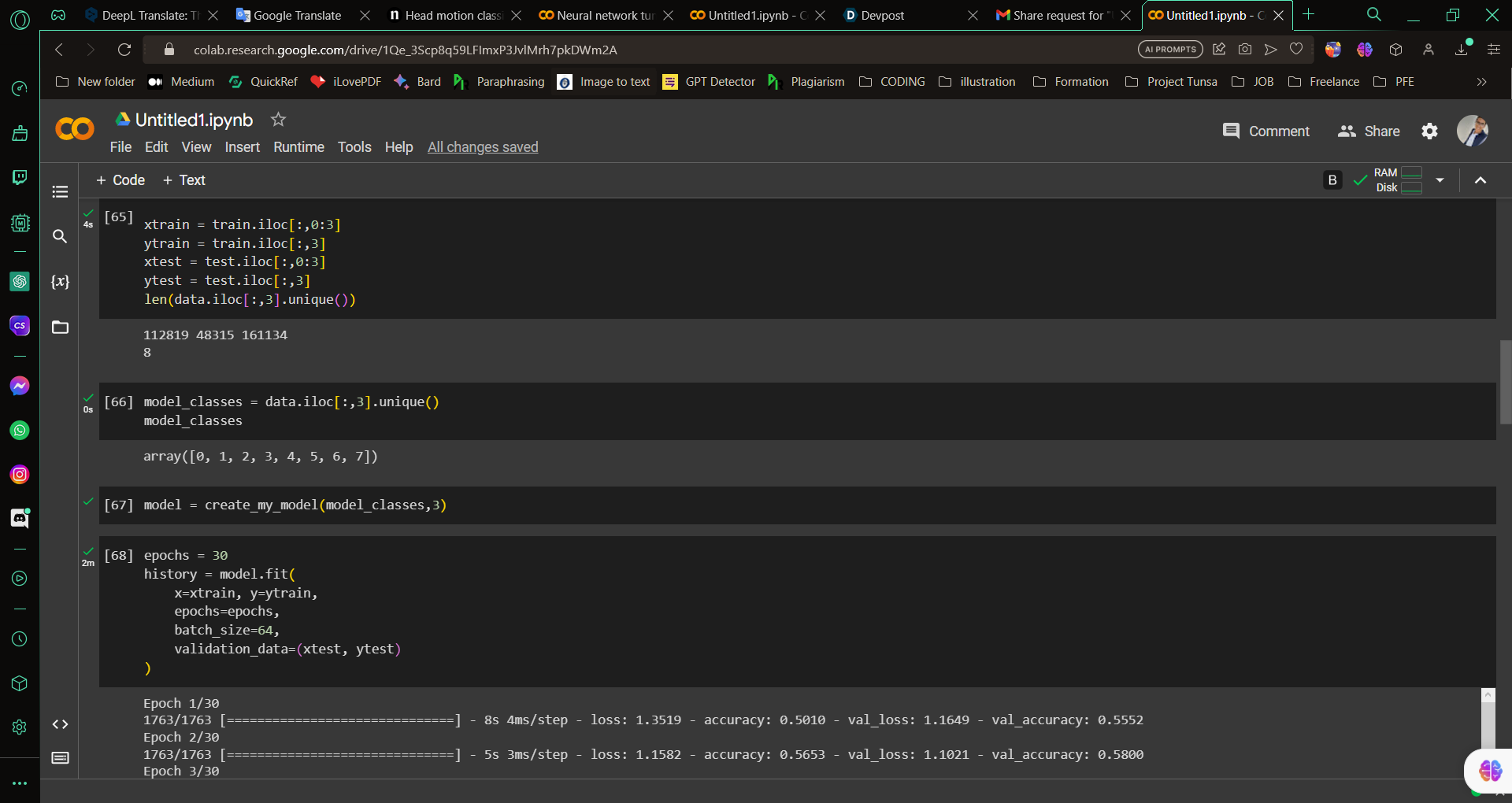
Task: Click the AI PROMPTS button in address bar
Action: pos(1170,50)
